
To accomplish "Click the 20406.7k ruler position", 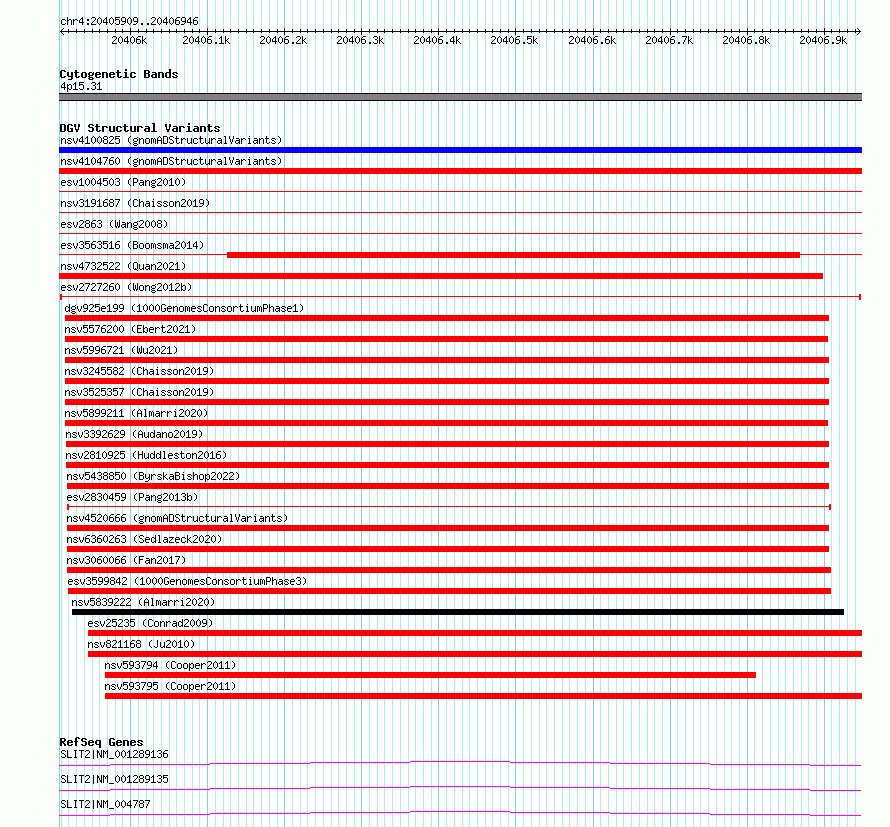I will tap(669, 40).
